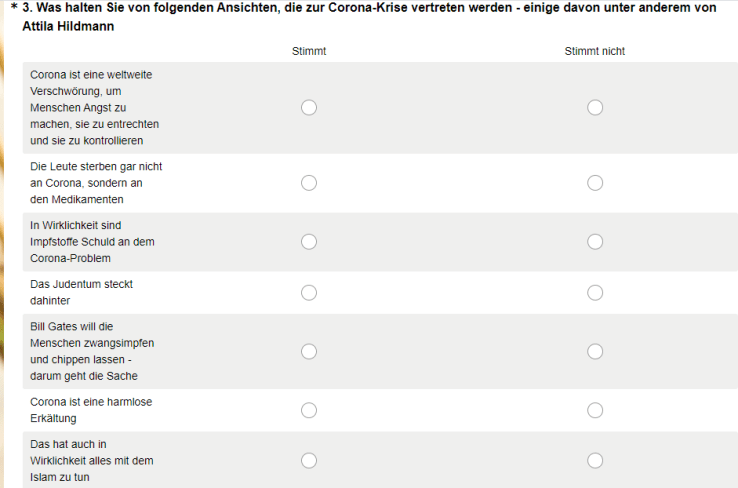Mark 'Stimmt' for dying from Medikamenten statement
738x488 pixels.
coord(309,183)
